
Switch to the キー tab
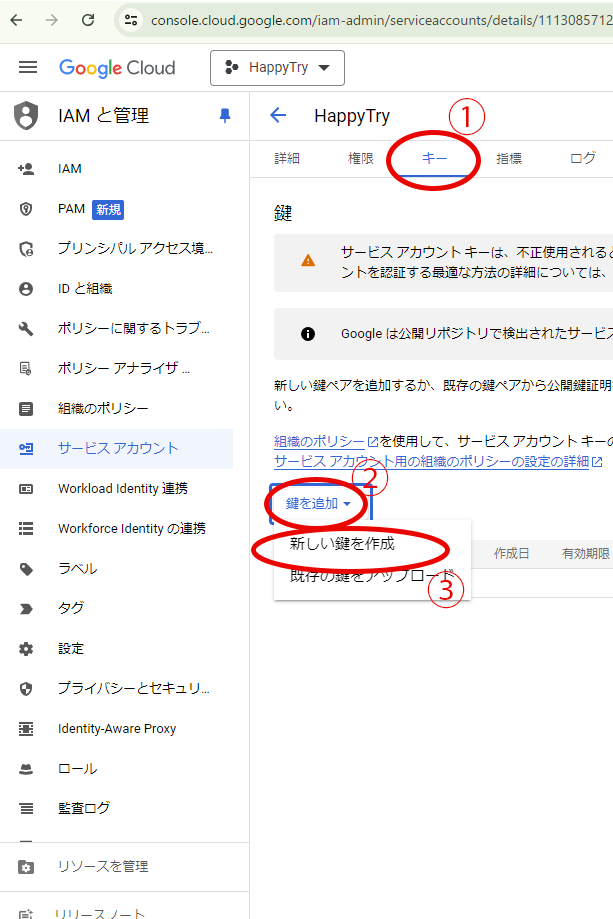tap(434, 158)
